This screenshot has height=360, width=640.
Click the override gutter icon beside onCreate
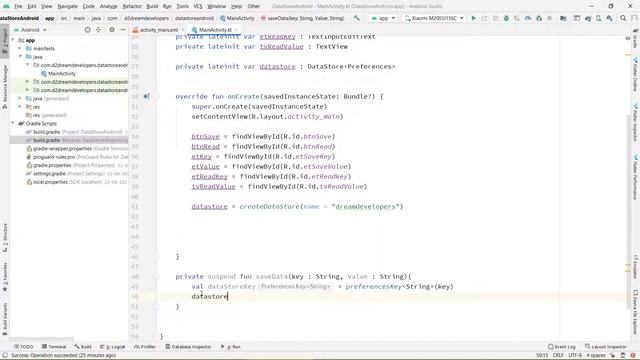[146, 97]
